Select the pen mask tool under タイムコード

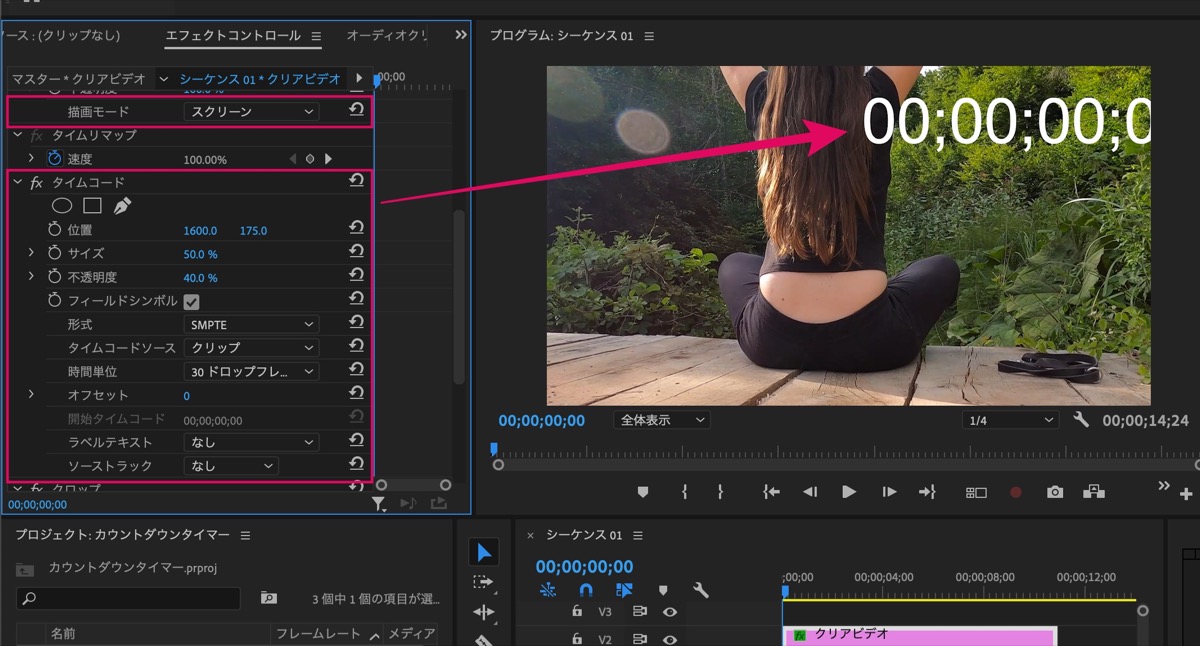point(122,206)
